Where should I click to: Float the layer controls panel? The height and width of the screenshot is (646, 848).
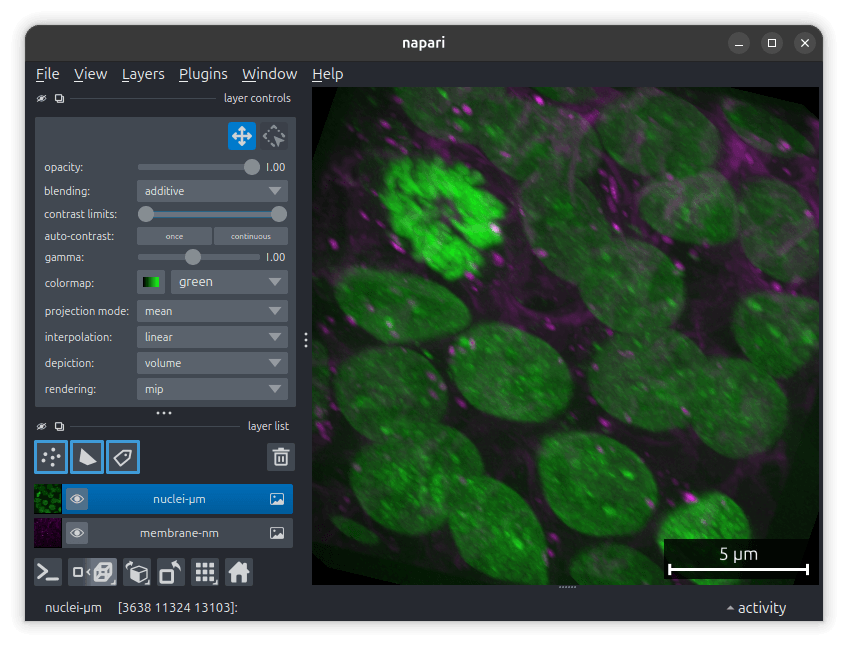coord(59,98)
